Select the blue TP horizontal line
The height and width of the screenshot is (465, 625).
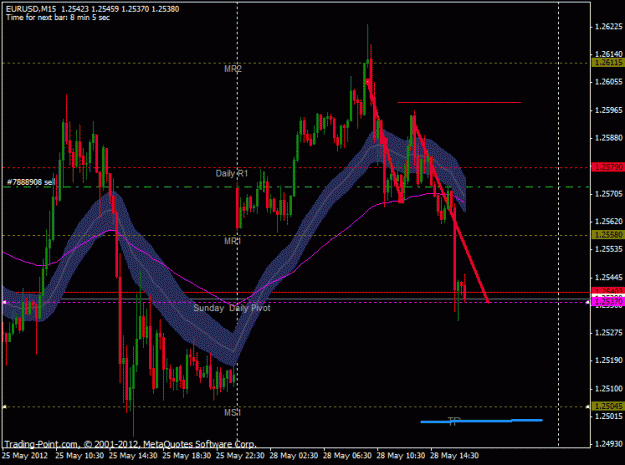click(482, 421)
